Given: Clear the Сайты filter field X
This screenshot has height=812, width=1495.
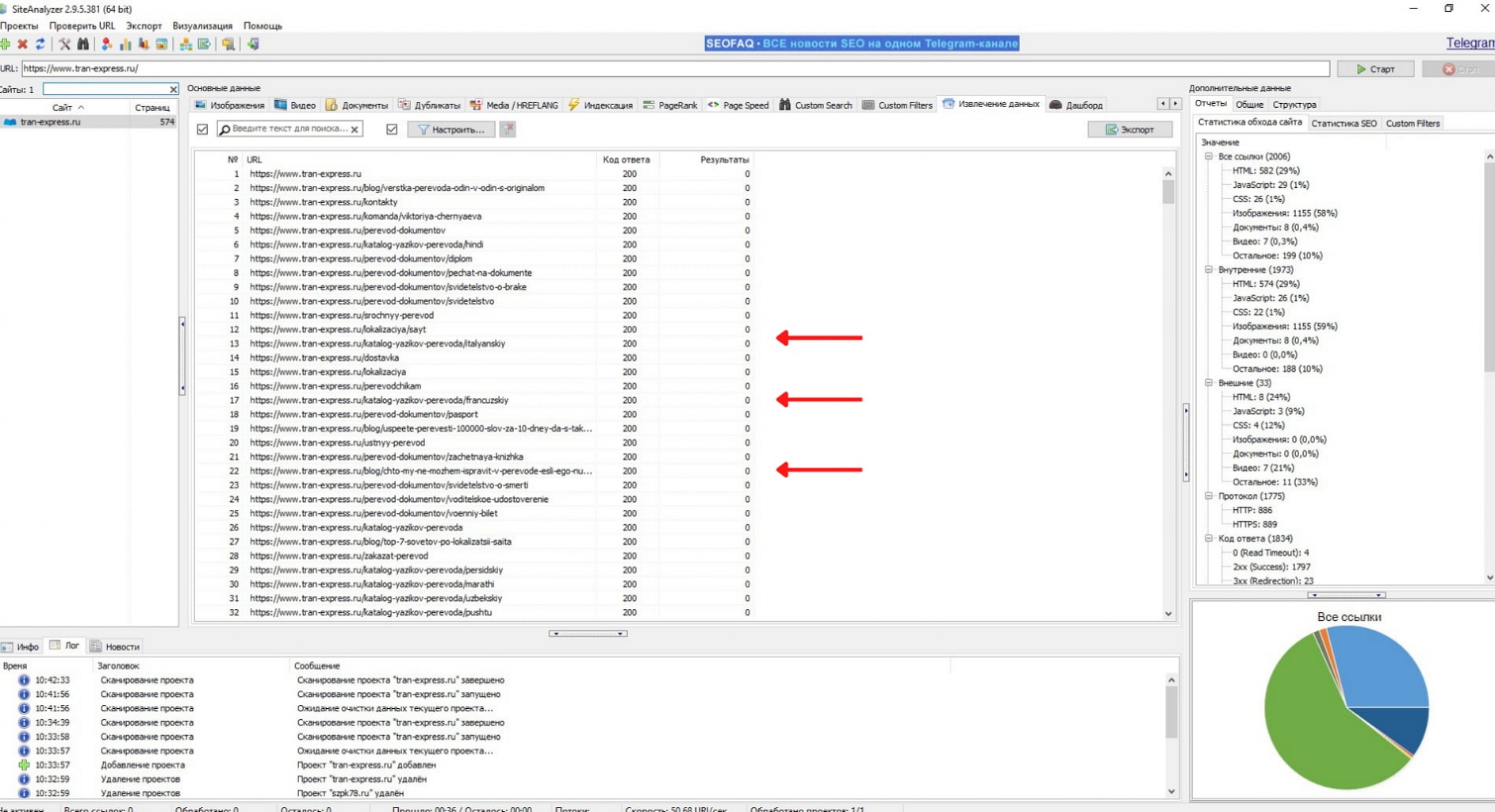Looking at the screenshot, I should point(173,90).
